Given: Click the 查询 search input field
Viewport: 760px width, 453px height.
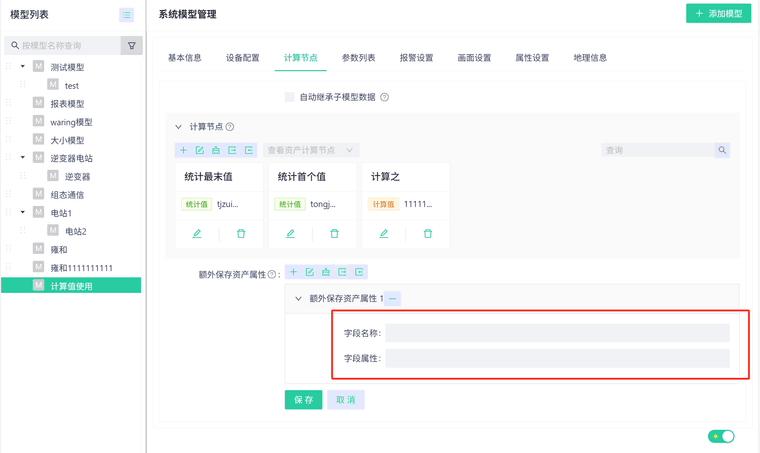Looking at the screenshot, I should (658, 150).
